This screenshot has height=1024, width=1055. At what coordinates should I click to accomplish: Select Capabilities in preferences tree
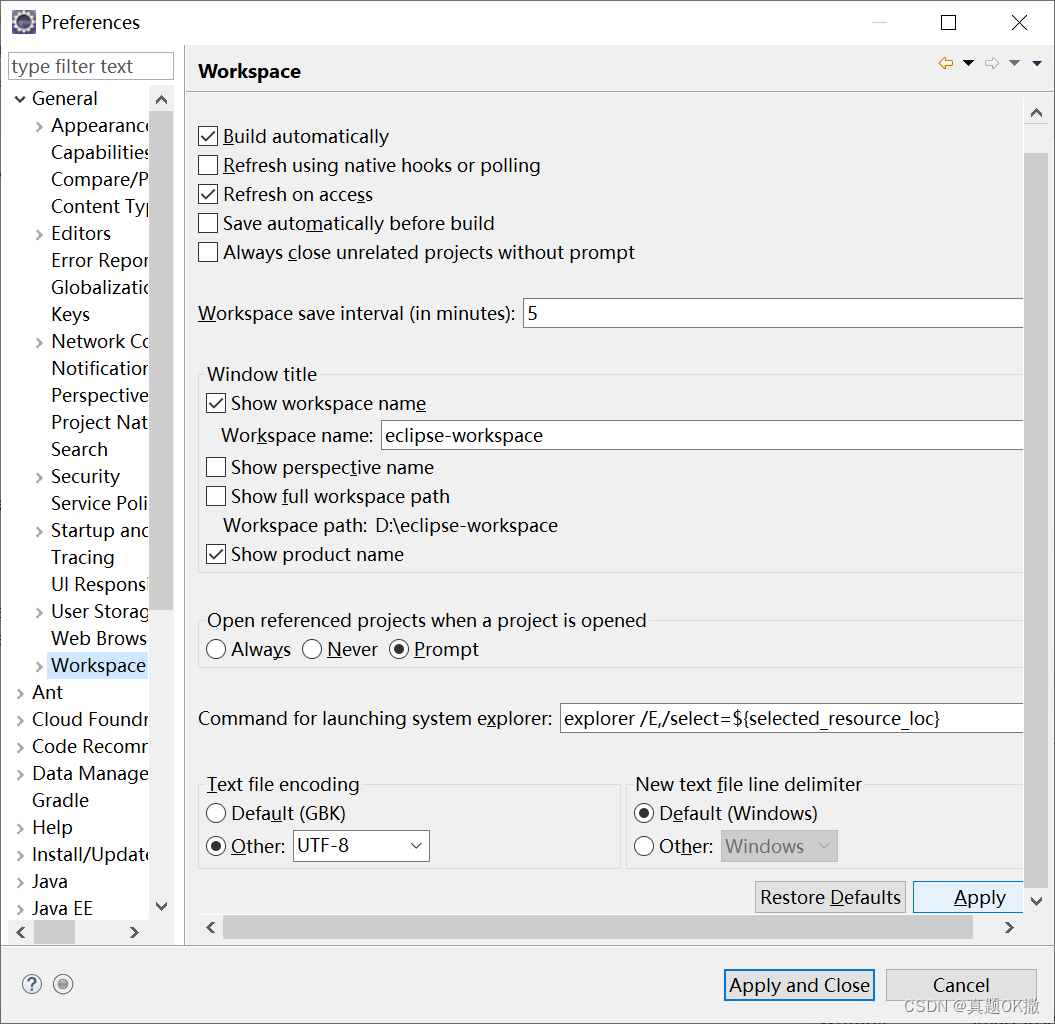(100, 152)
